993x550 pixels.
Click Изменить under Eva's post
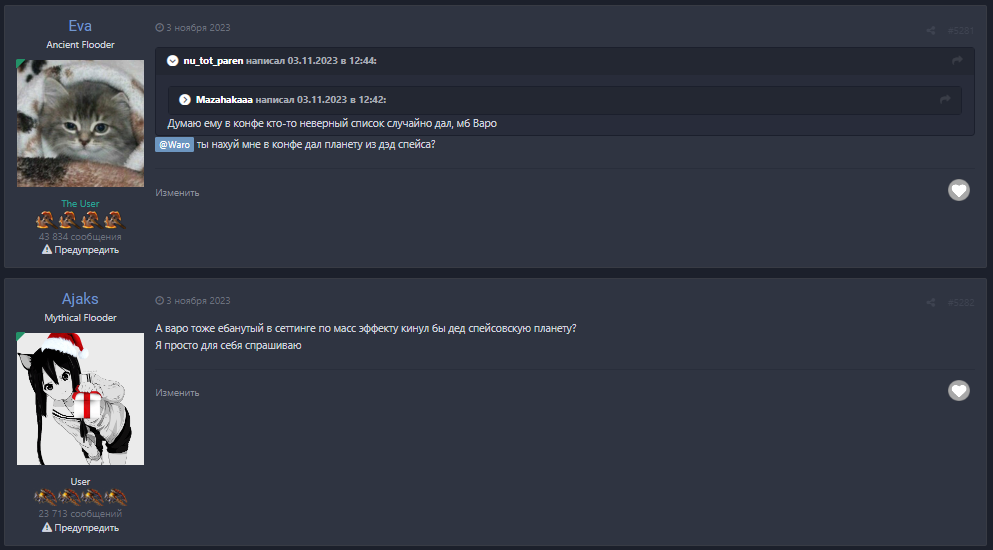177,193
